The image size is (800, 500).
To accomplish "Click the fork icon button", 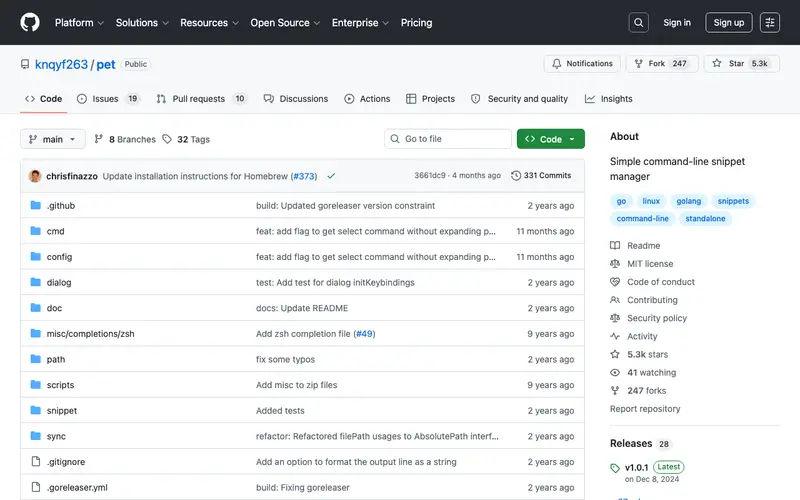I will (638, 63).
